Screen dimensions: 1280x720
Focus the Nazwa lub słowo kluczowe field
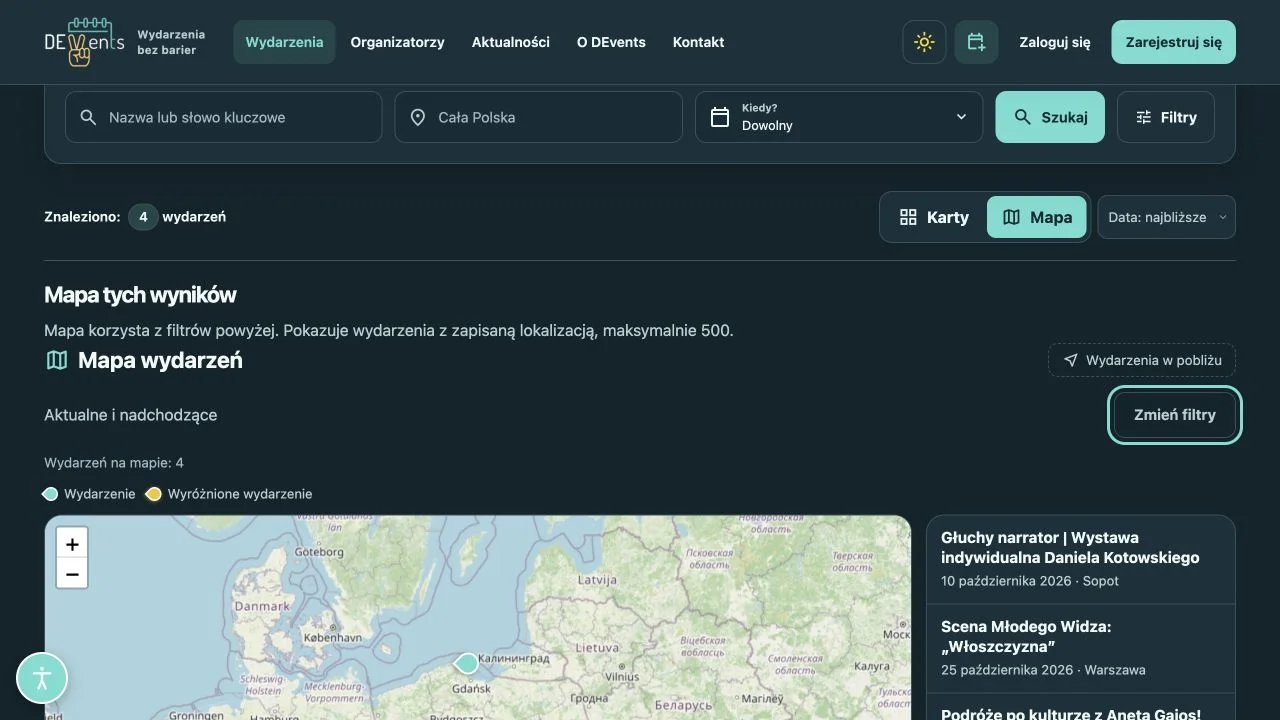coord(224,117)
